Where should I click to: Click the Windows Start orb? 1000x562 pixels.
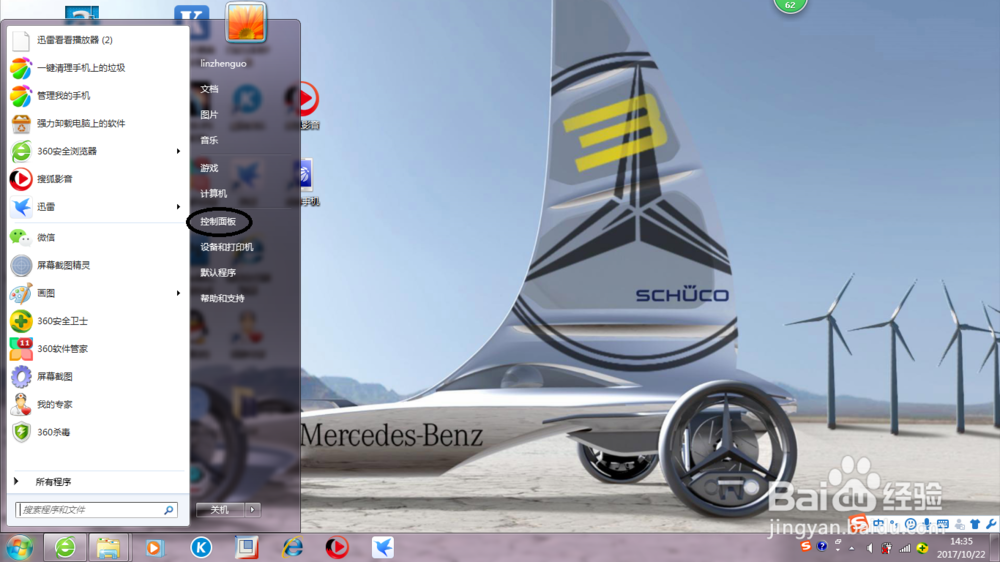click(x=19, y=547)
